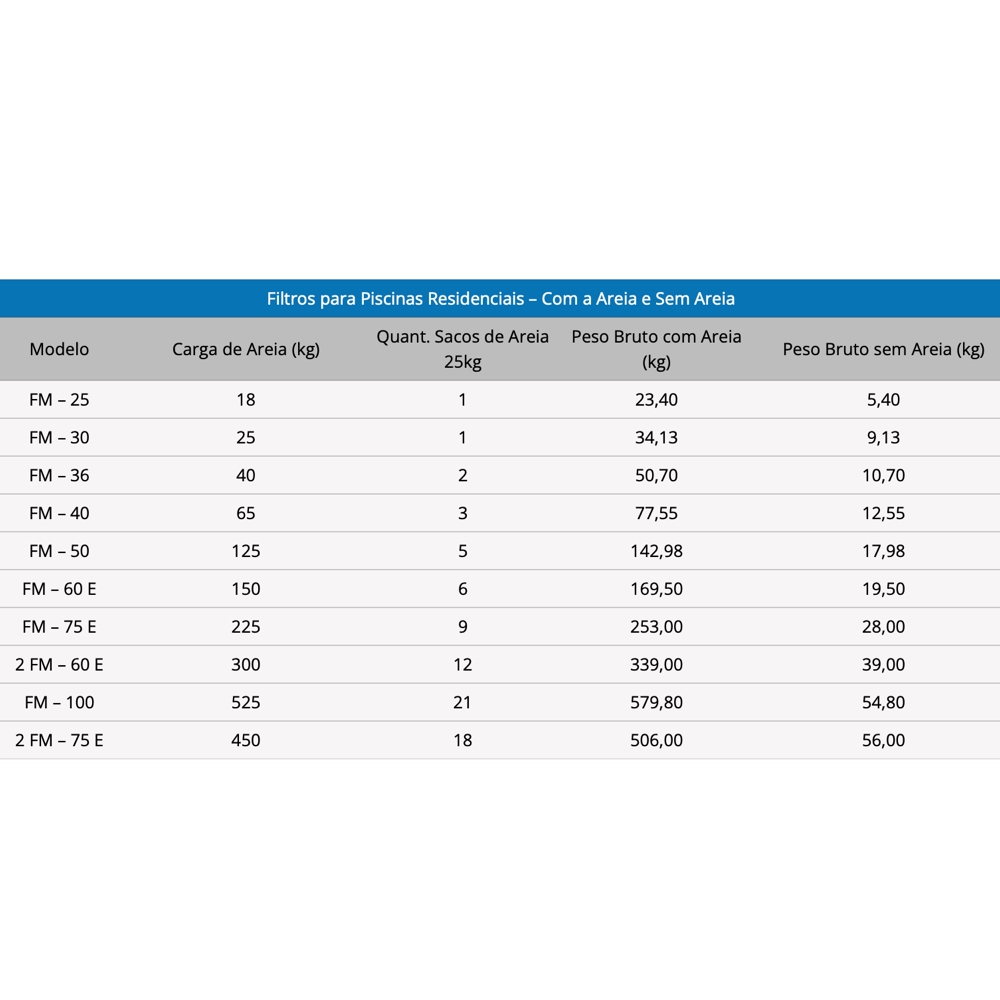Select the FM – 25 model cell
Viewport: 1000px width, 1000px height.
click(x=59, y=400)
